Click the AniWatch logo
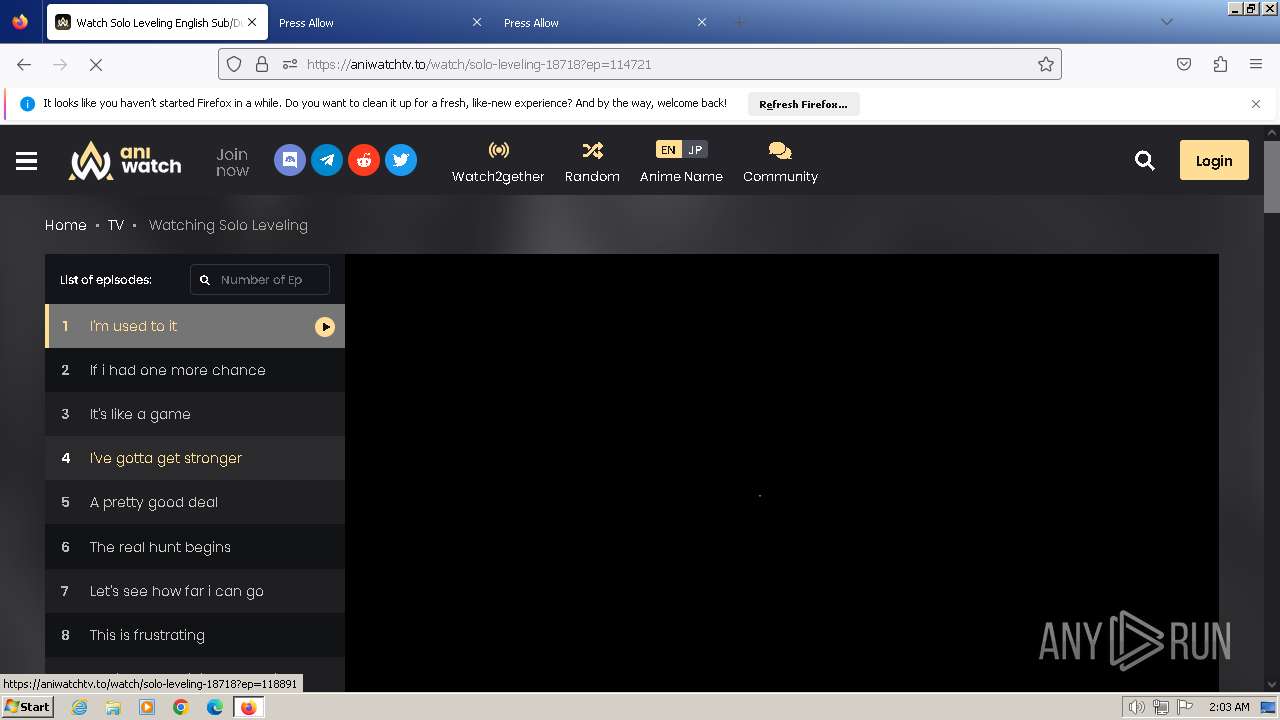1280x720 pixels. coord(125,160)
